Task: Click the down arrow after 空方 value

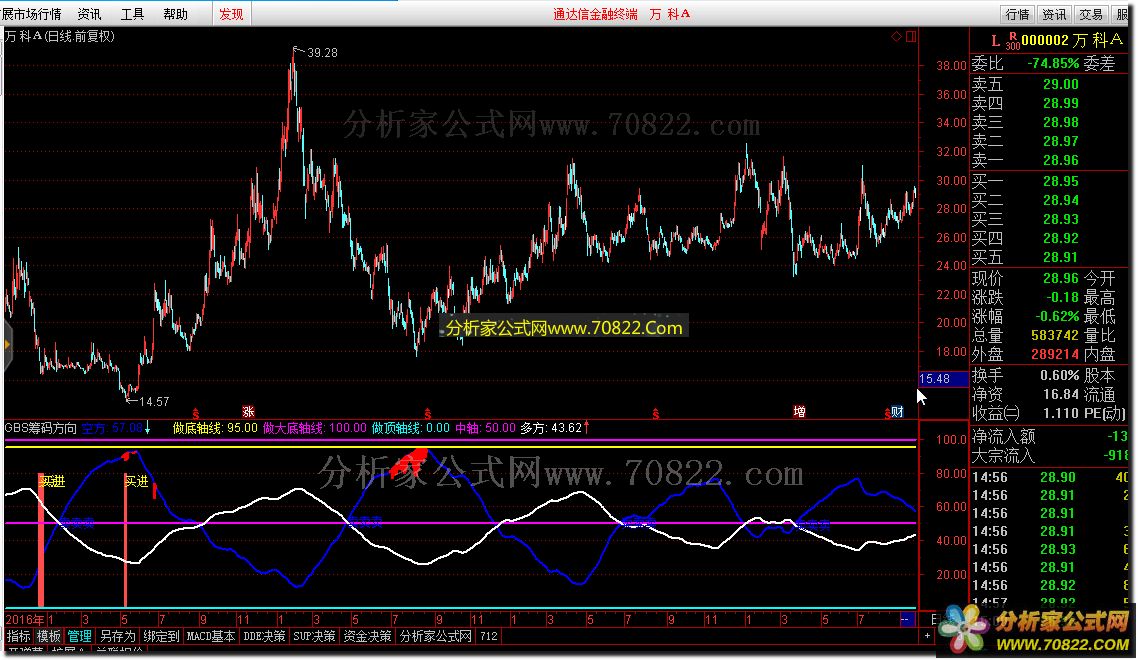Action: (x=147, y=428)
